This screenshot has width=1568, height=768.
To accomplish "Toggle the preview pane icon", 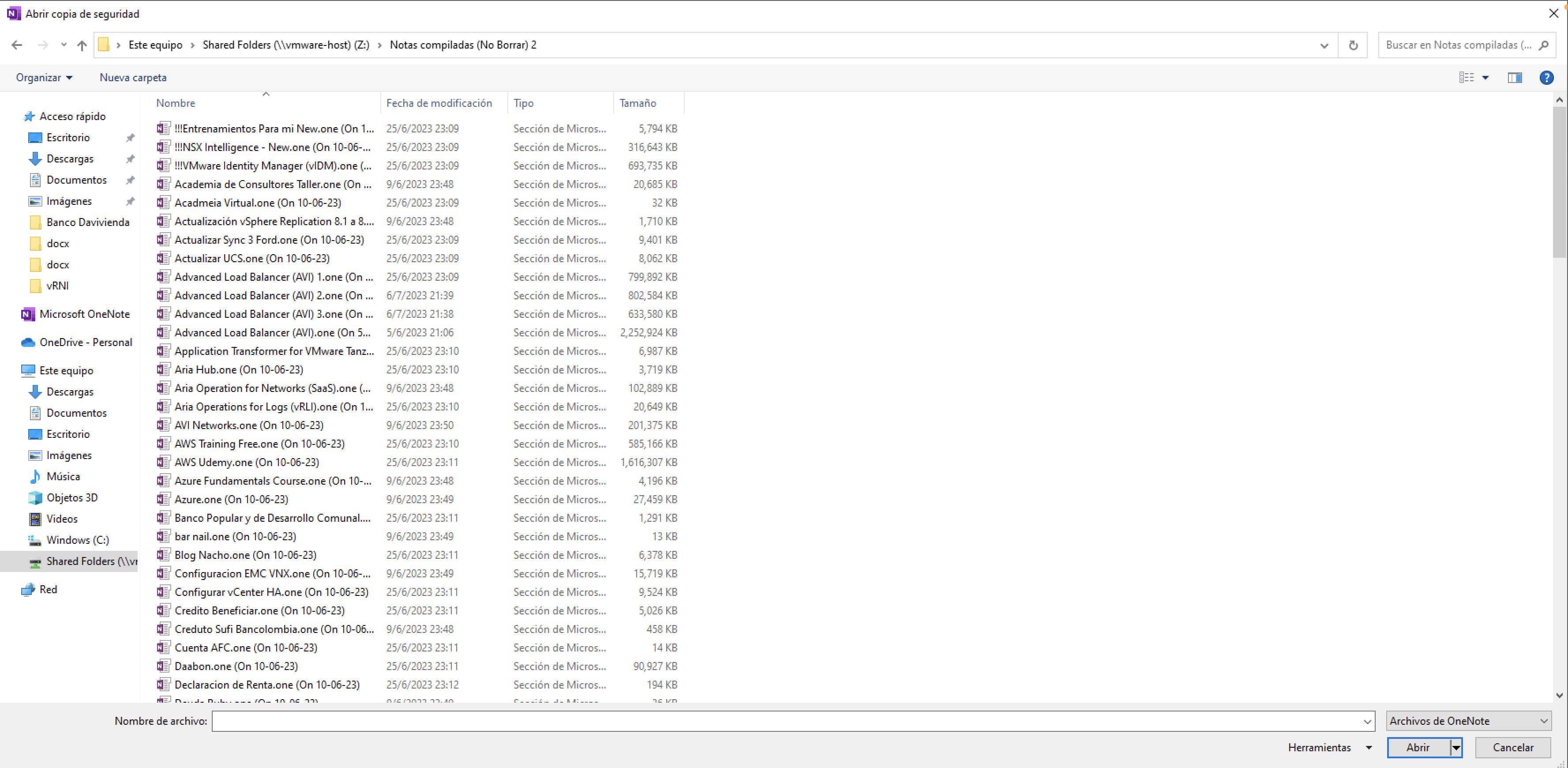I will tap(1515, 77).
